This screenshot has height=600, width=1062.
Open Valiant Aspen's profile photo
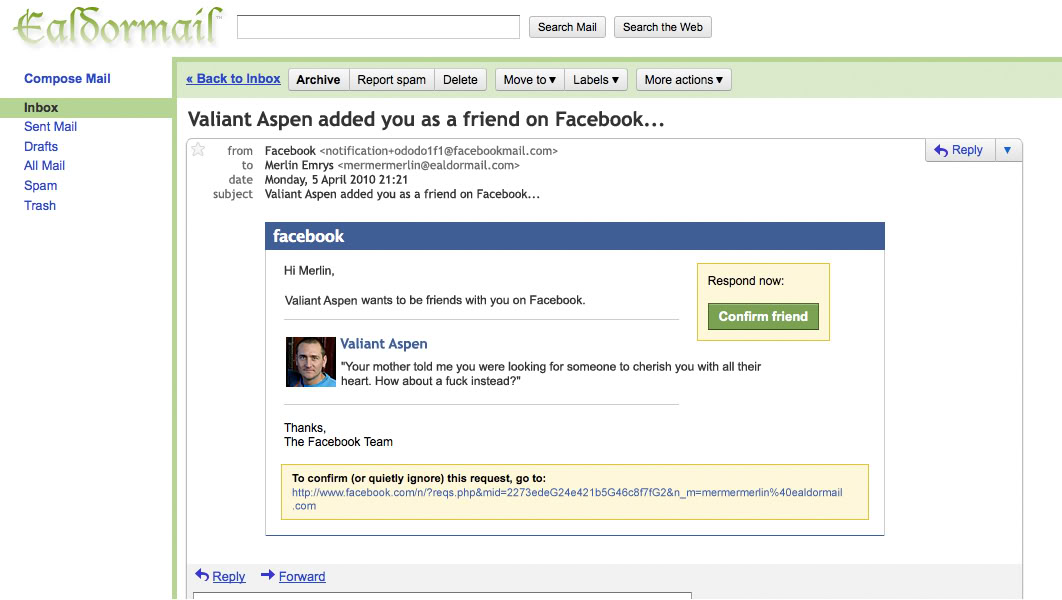pyautogui.click(x=311, y=362)
